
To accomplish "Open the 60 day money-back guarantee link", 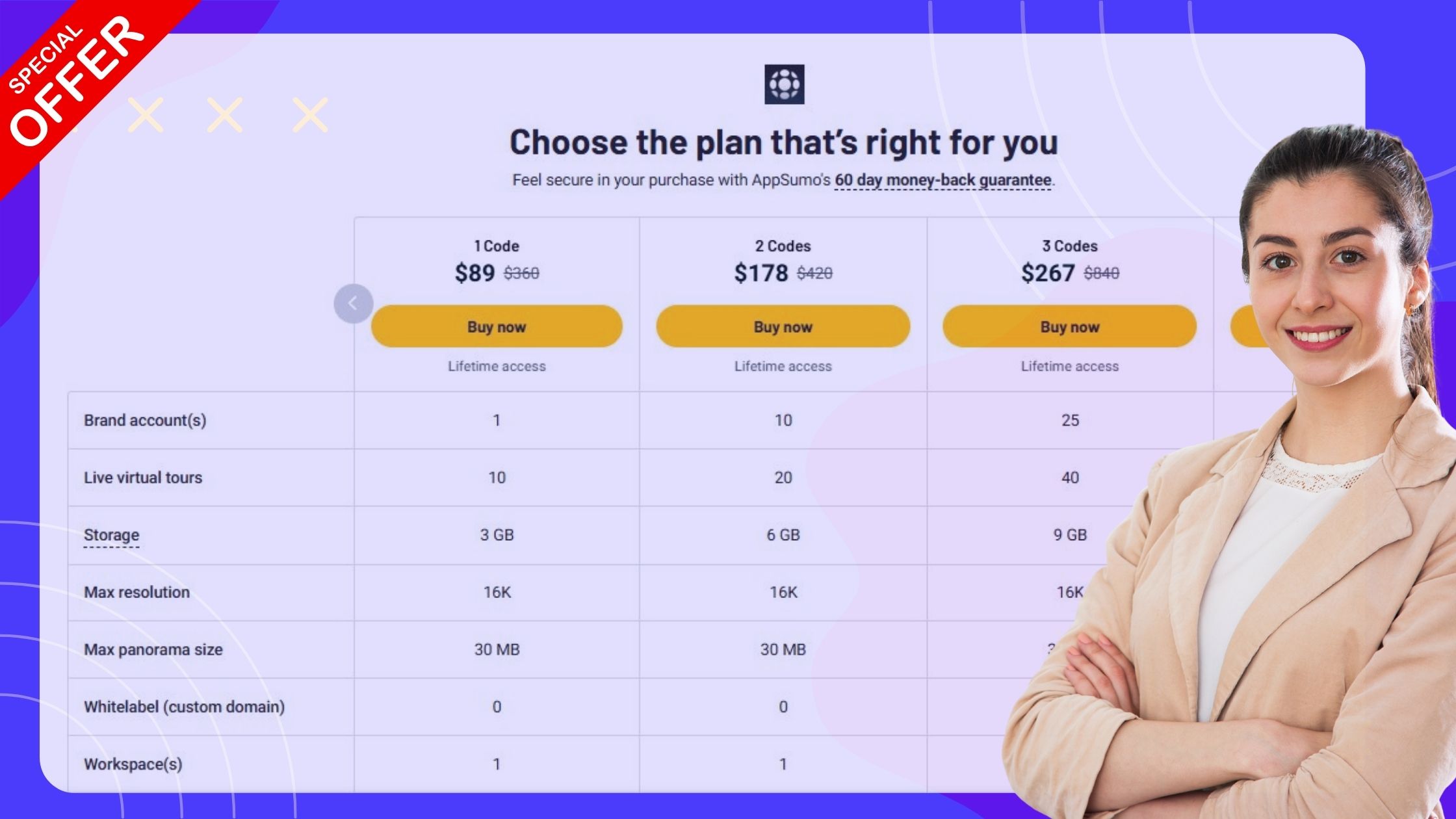I will tap(942, 180).
